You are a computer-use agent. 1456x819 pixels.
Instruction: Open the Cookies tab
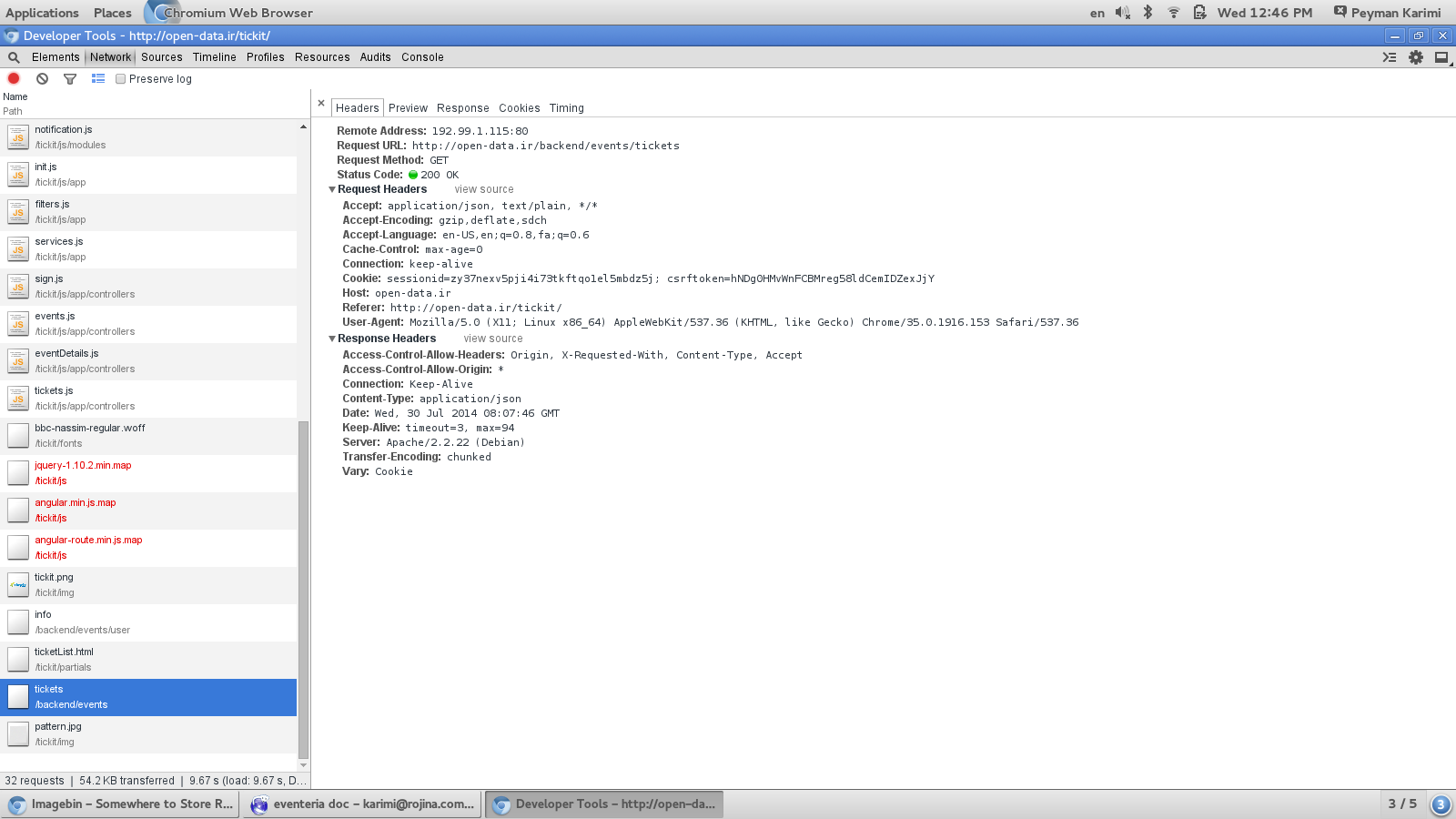[520, 108]
